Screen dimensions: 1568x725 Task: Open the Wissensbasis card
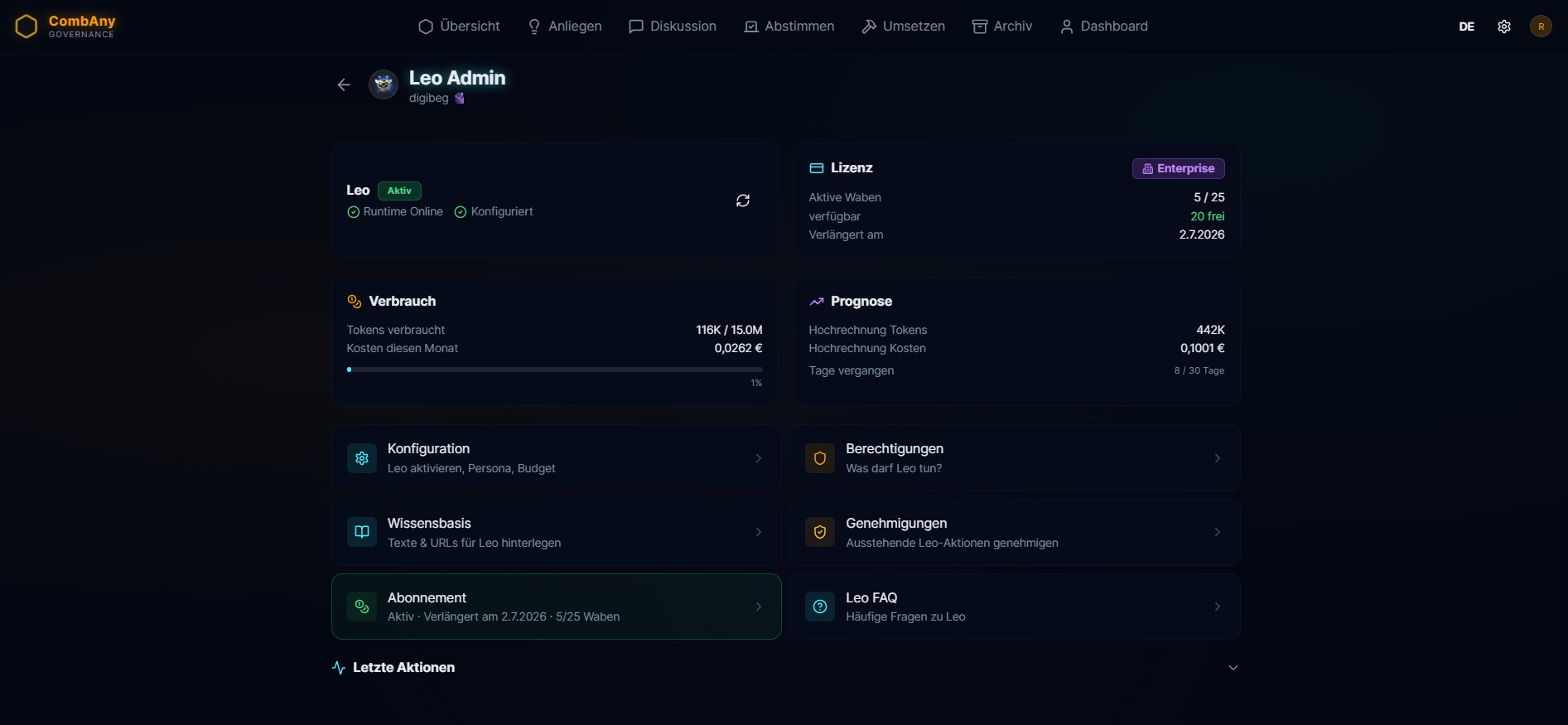(x=556, y=532)
